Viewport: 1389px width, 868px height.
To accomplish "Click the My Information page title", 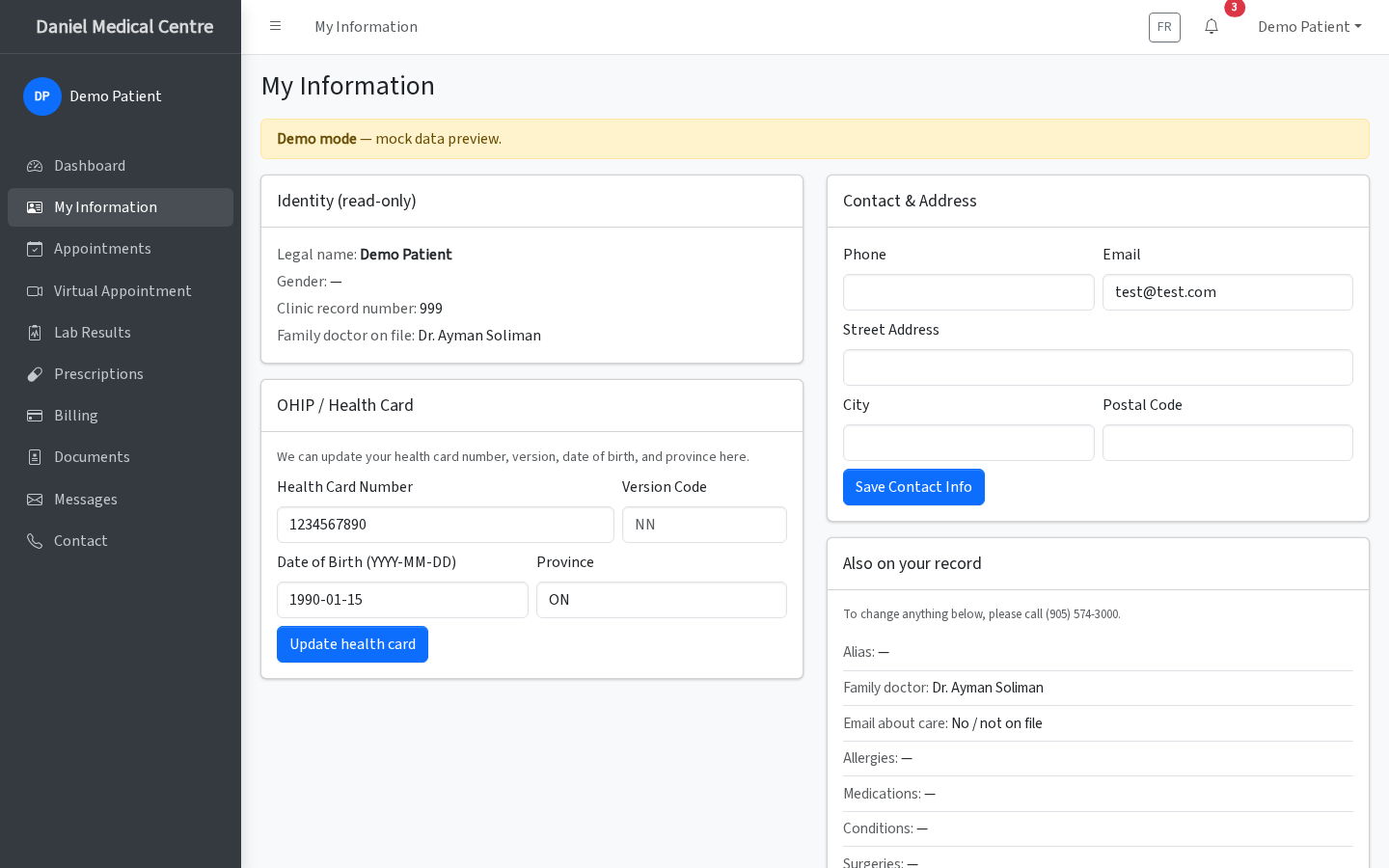I will [348, 86].
